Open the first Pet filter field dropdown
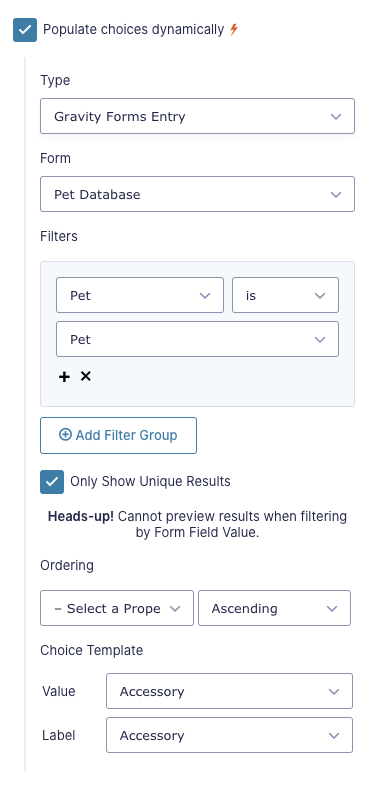Screen dimensions: 367x787 [140, 295]
